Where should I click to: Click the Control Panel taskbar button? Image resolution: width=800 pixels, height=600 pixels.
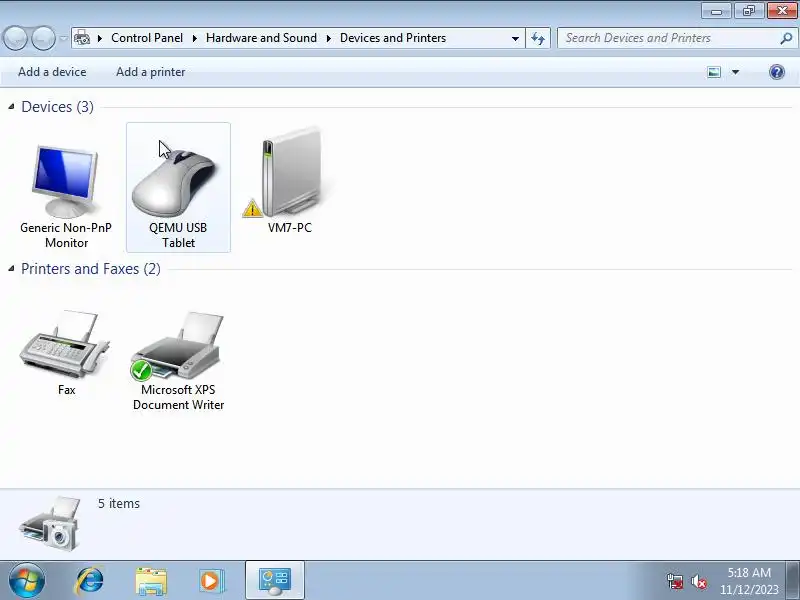tap(275, 581)
